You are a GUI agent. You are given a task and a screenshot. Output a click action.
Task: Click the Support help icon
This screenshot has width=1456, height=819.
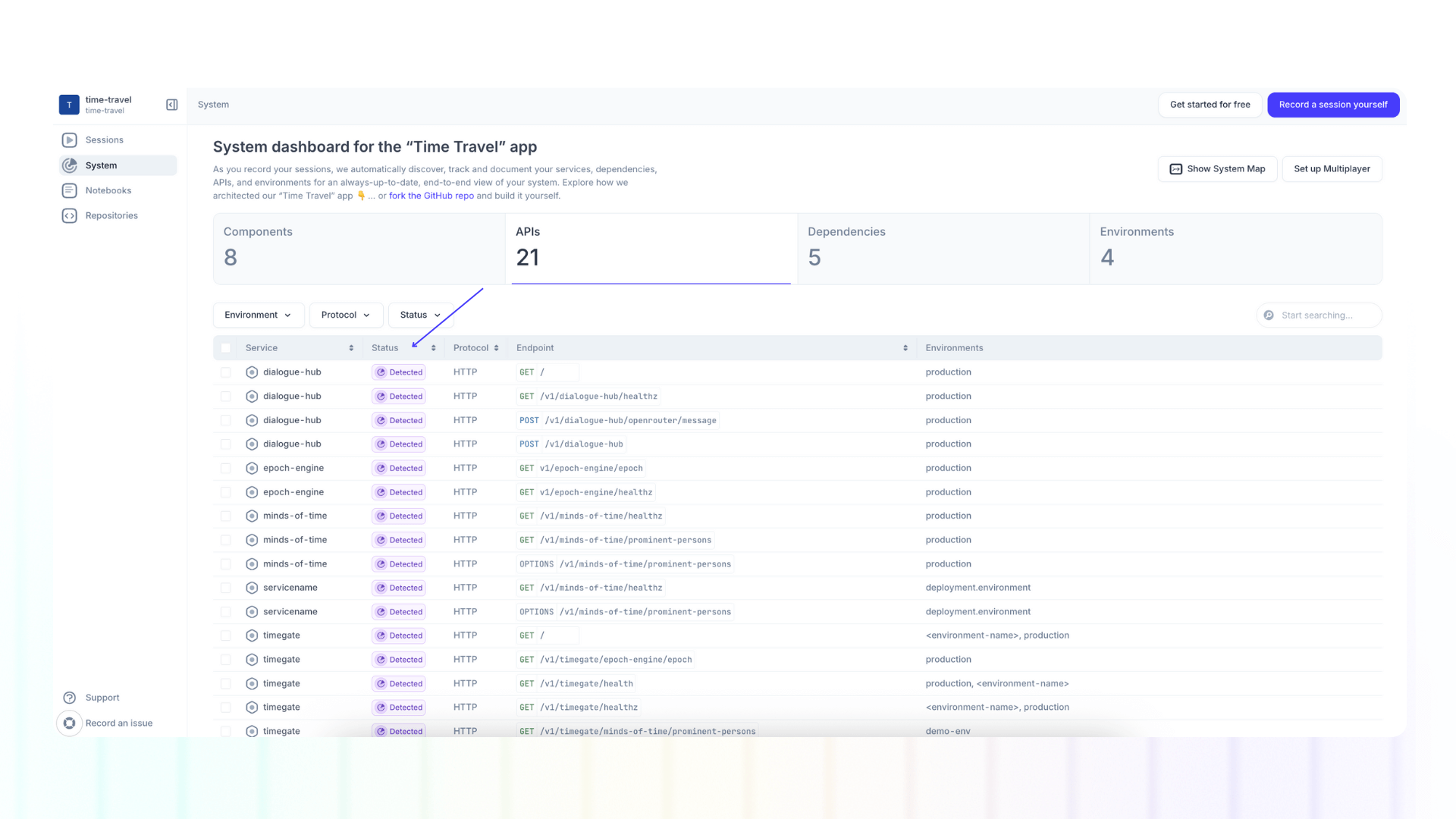point(70,698)
